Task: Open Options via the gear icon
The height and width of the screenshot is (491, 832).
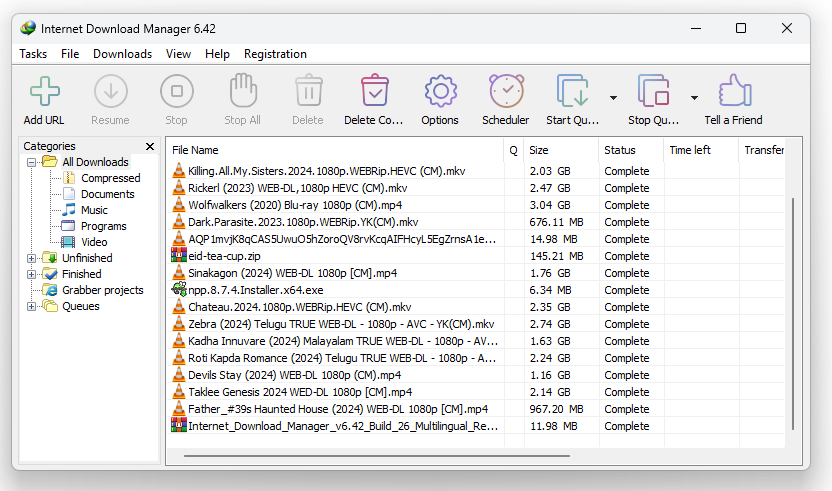Action: pyautogui.click(x=440, y=91)
